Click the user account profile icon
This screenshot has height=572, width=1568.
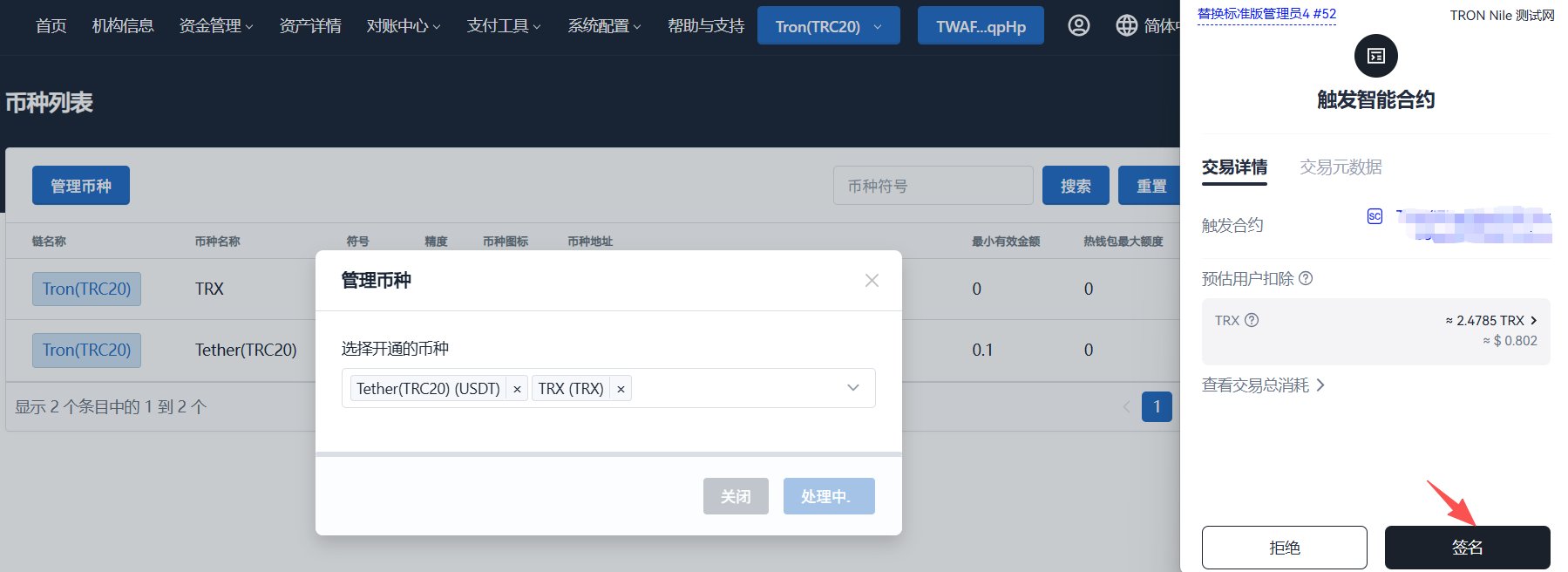coord(1078,26)
